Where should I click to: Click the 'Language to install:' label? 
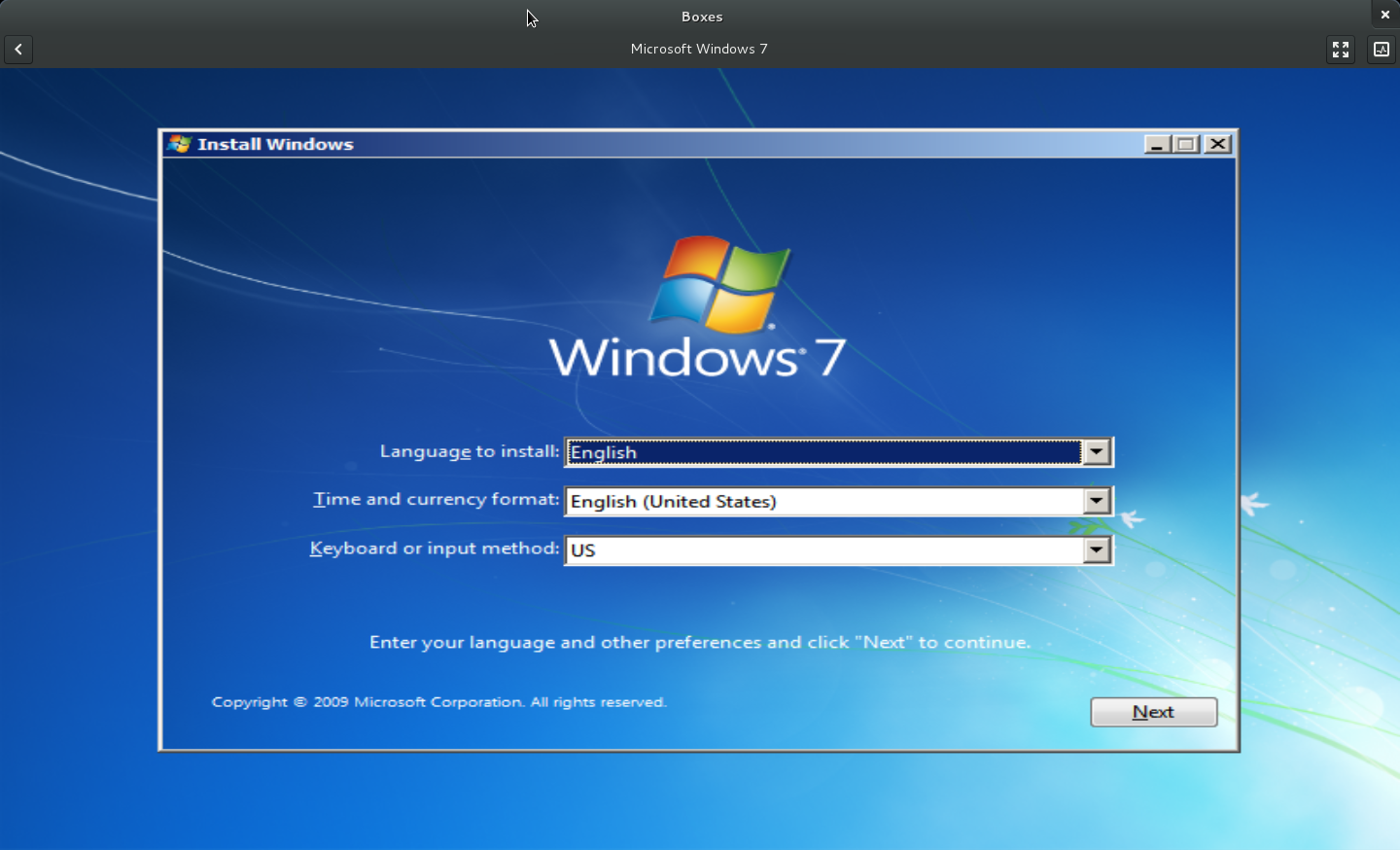tap(470, 451)
